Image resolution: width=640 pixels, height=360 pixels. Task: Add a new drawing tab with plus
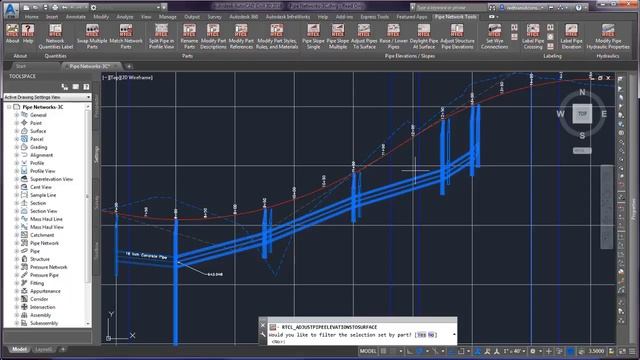(129, 66)
